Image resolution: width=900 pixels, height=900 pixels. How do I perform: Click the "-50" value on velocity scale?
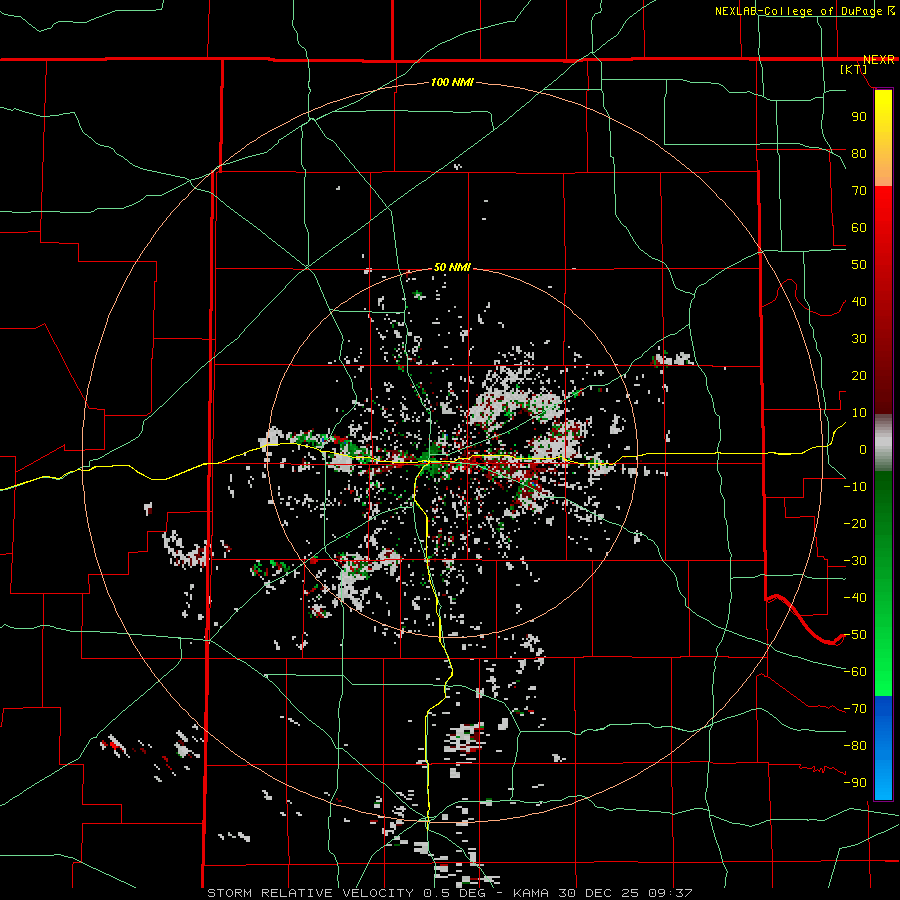pyautogui.click(x=855, y=635)
